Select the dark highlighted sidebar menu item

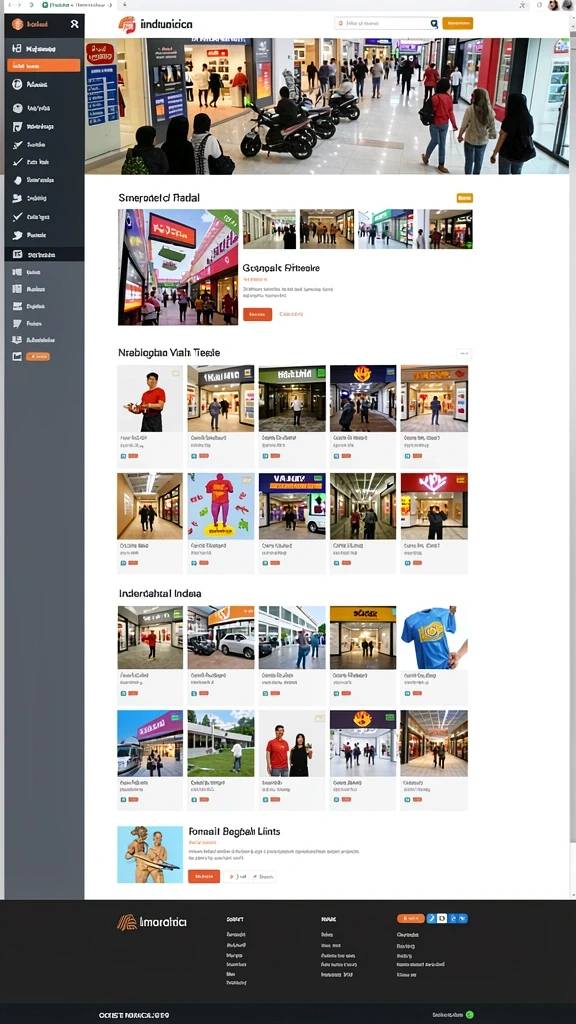point(44,255)
